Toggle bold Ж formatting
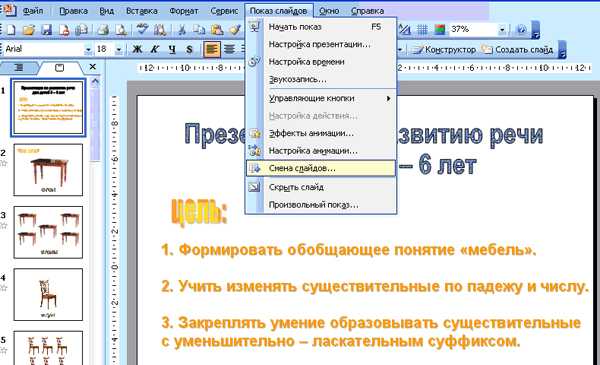Viewport: 600px width, 365px height. coord(137,49)
